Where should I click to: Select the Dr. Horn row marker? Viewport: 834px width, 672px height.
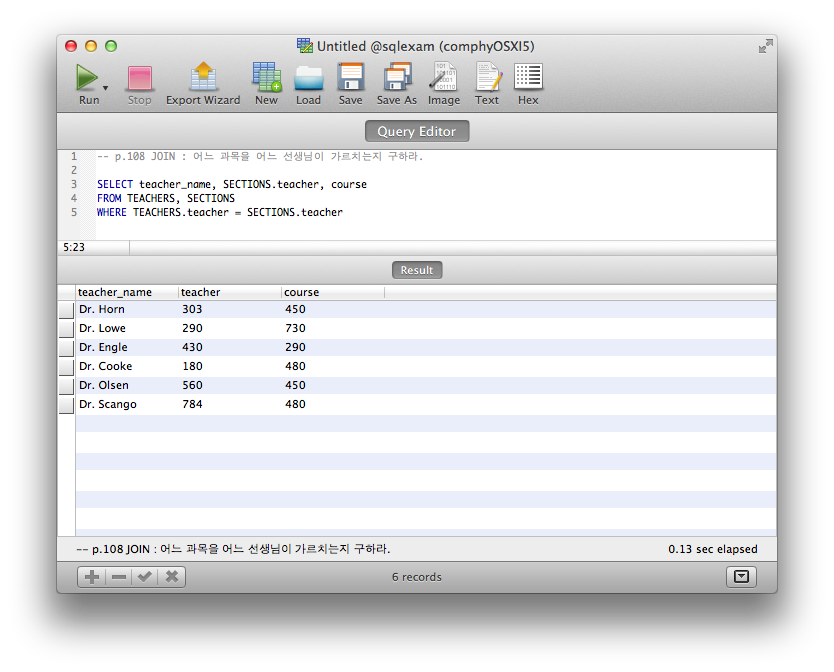tap(66, 310)
